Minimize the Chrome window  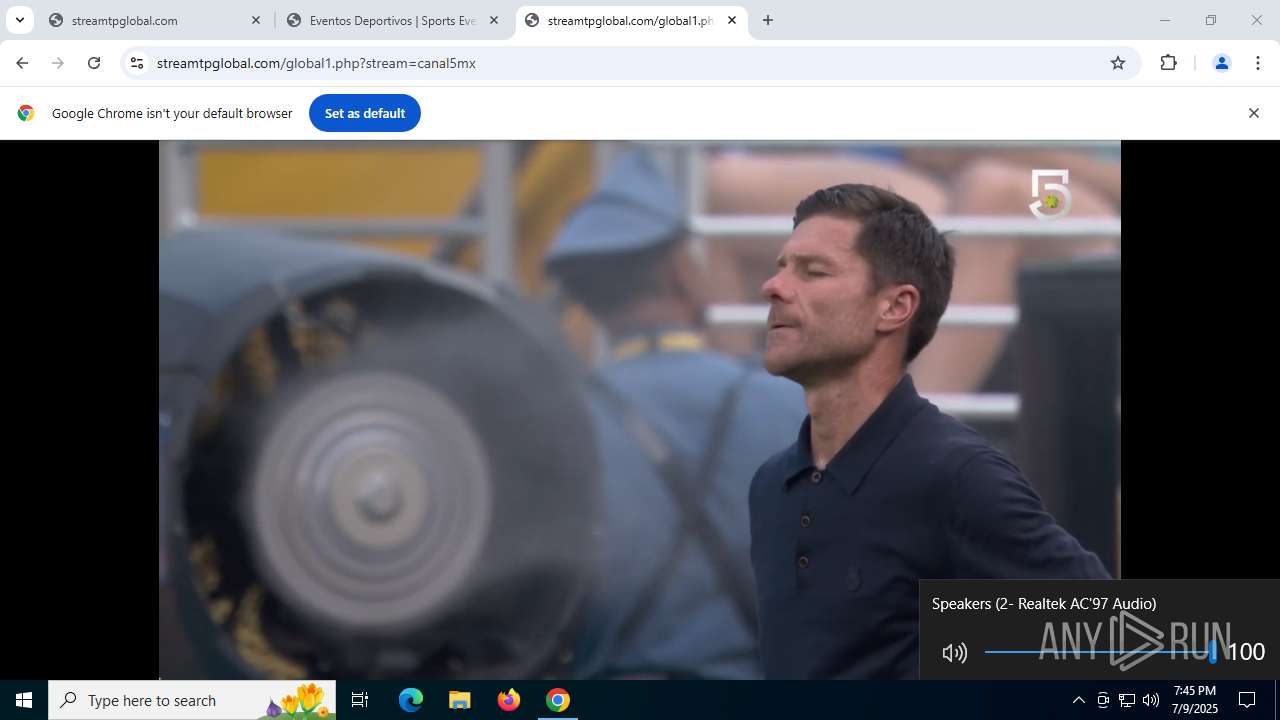[1164, 20]
